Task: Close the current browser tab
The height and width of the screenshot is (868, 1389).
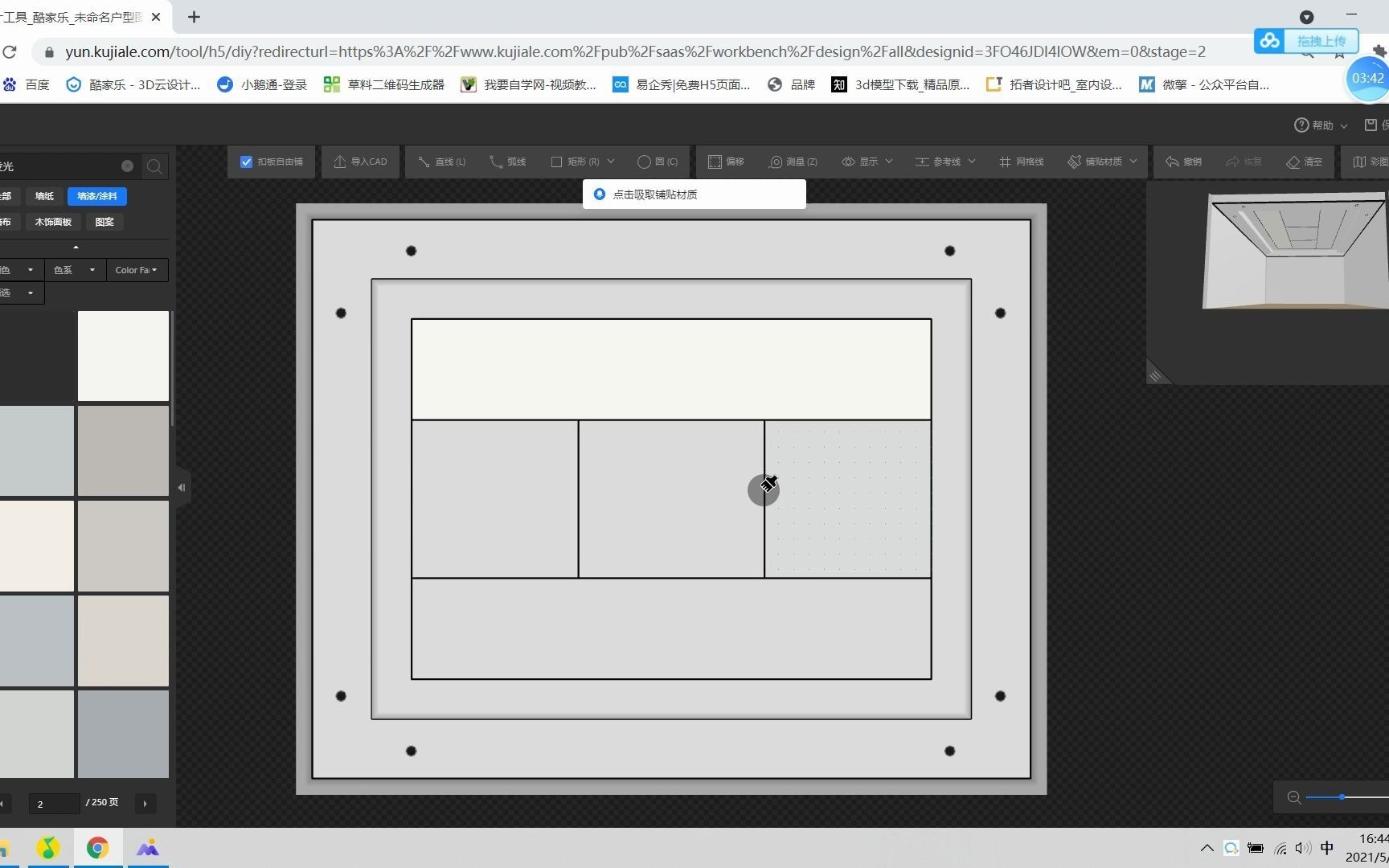Action: (156, 17)
